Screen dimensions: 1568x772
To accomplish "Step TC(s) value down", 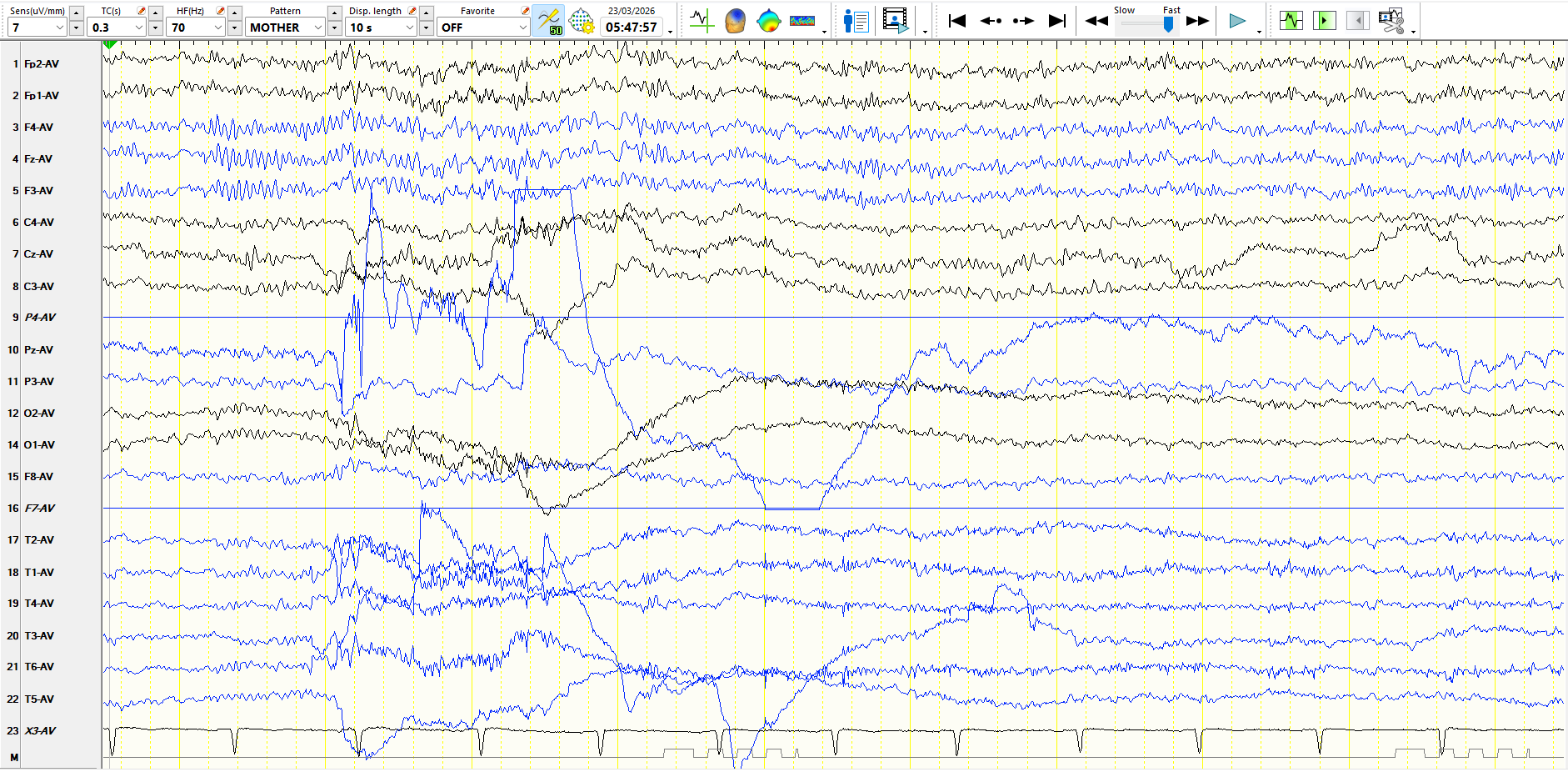I will 156,28.
